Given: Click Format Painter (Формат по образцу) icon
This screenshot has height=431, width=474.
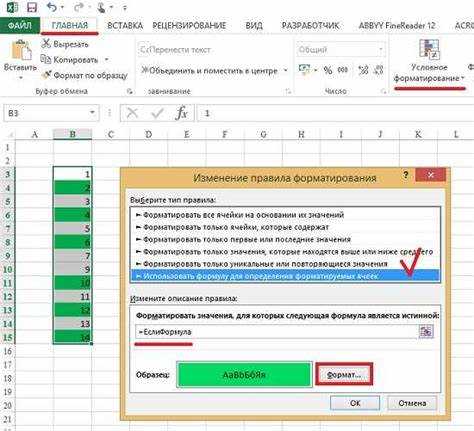Looking at the screenshot, I should [46, 75].
